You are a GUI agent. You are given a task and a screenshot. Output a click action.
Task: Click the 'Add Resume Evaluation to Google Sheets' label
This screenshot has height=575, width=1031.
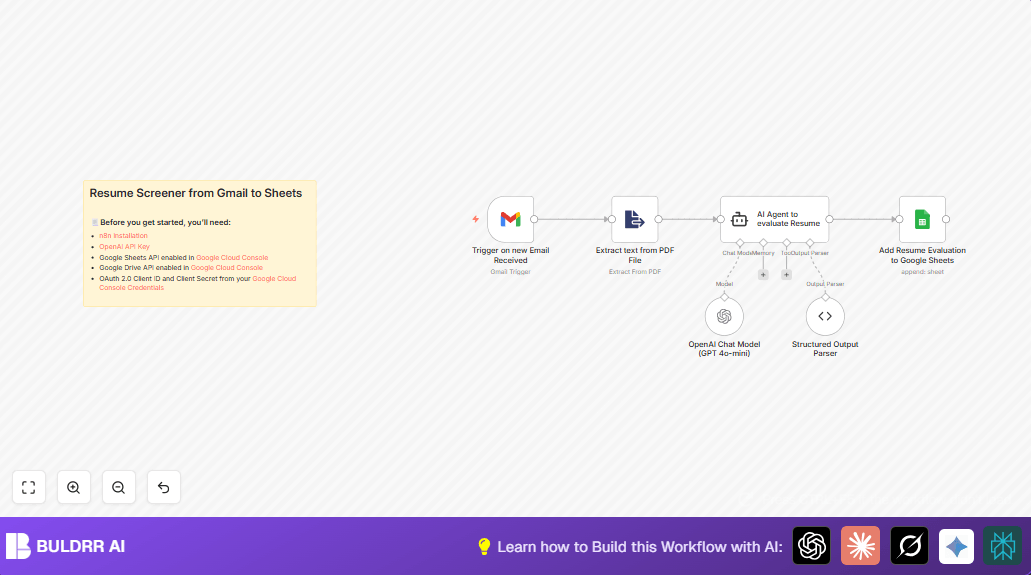coord(922,255)
